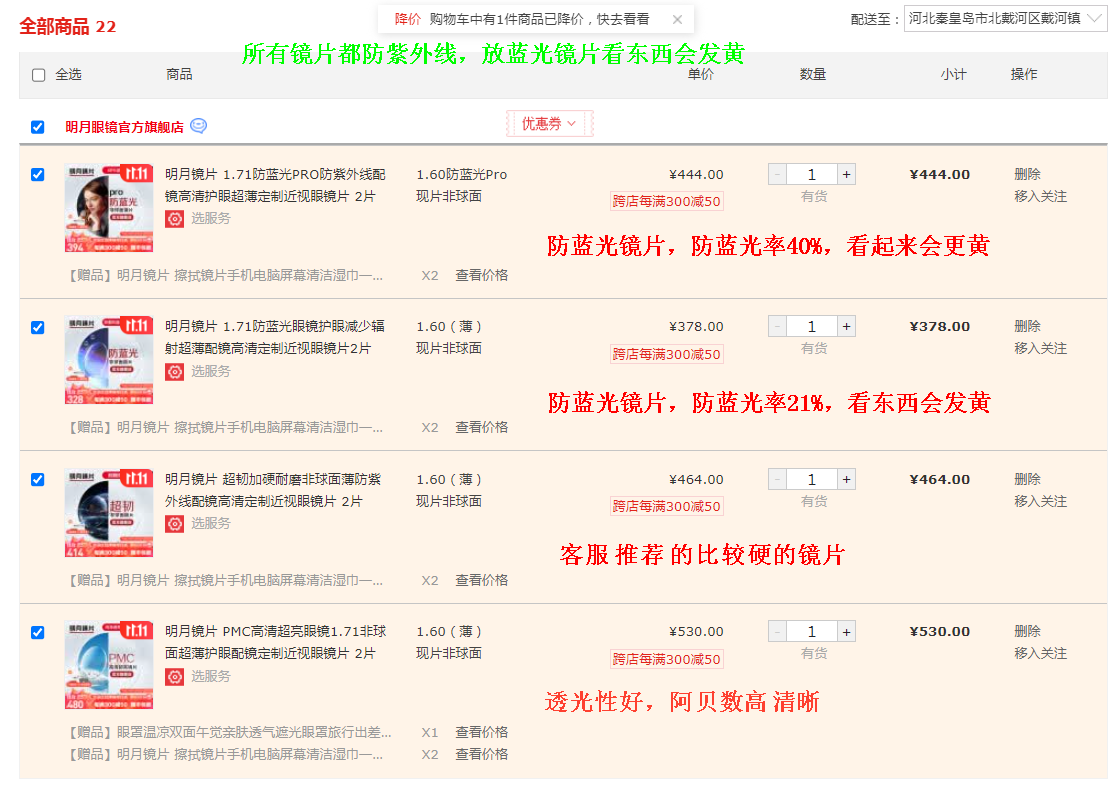
Task: Move the ¥530.00 item to 关注
Action: click(1040, 654)
